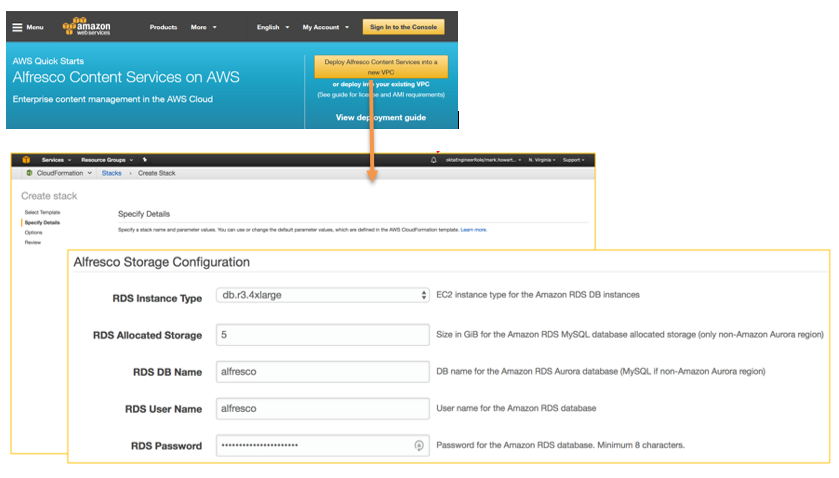Screen dimensions: 839x478
Task: Expand the Resource Groups menu
Action: click(107, 160)
